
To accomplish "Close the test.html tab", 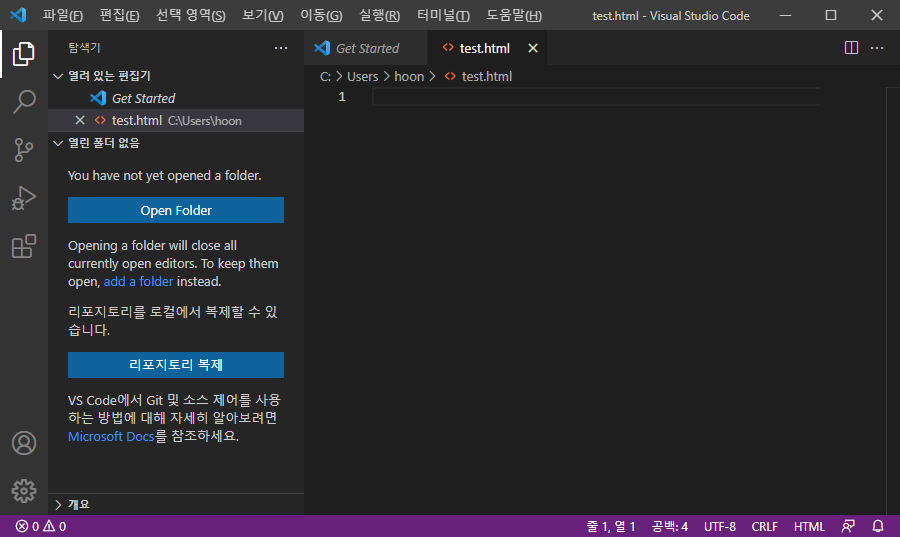I will coord(533,48).
